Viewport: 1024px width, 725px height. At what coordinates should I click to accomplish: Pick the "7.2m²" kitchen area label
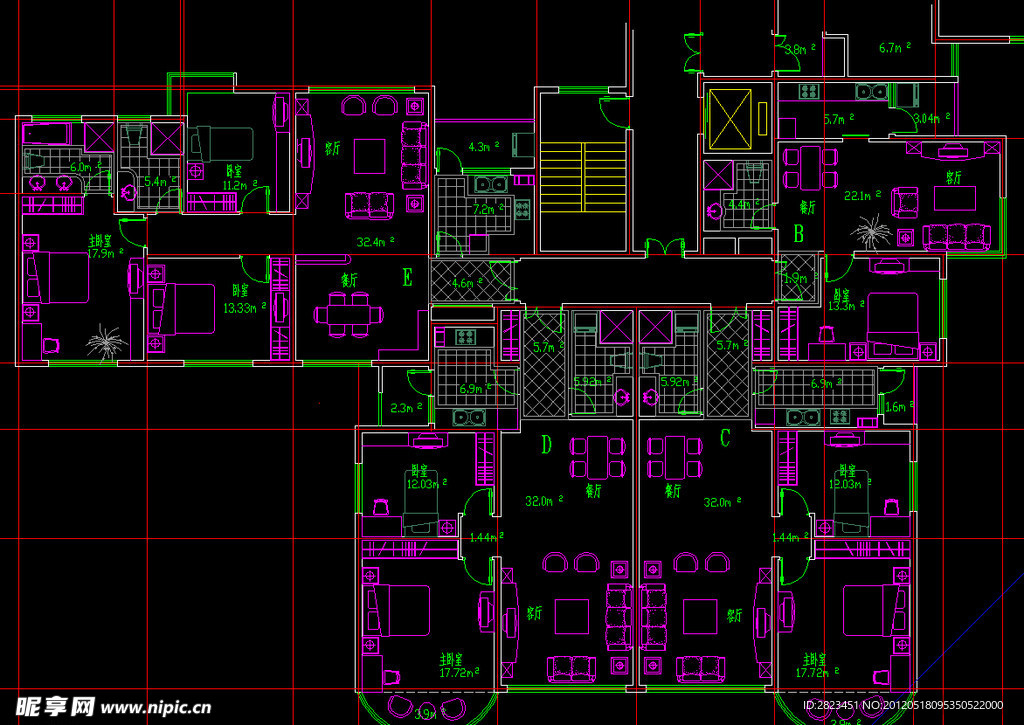coord(488,209)
